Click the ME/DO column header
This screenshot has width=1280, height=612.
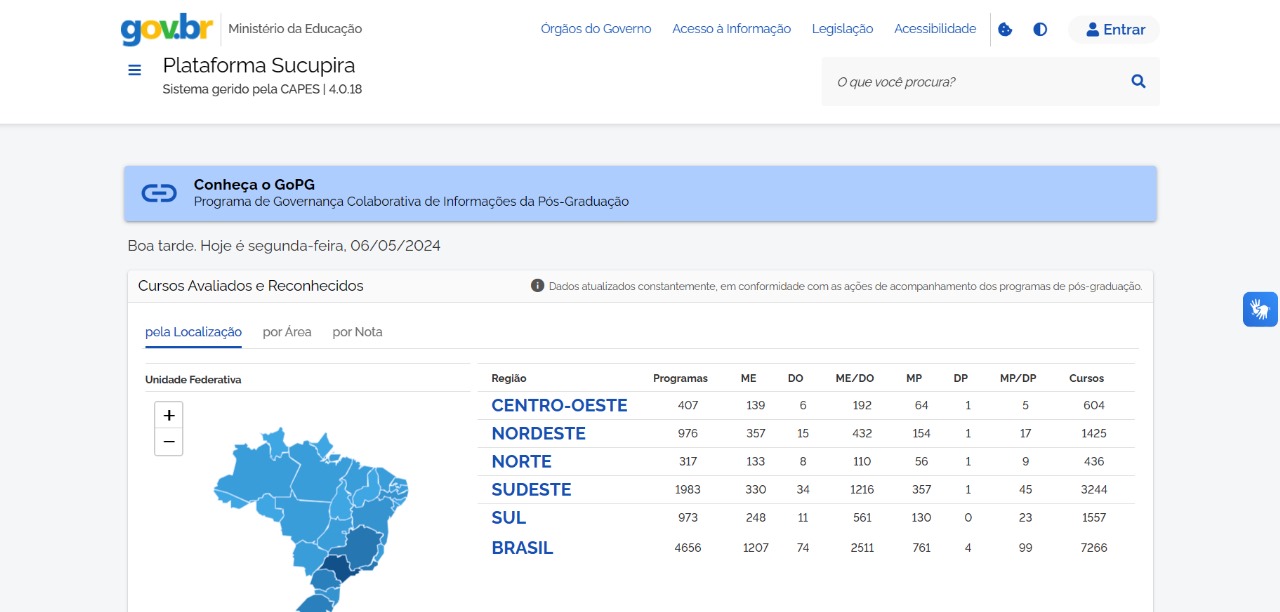pos(855,378)
